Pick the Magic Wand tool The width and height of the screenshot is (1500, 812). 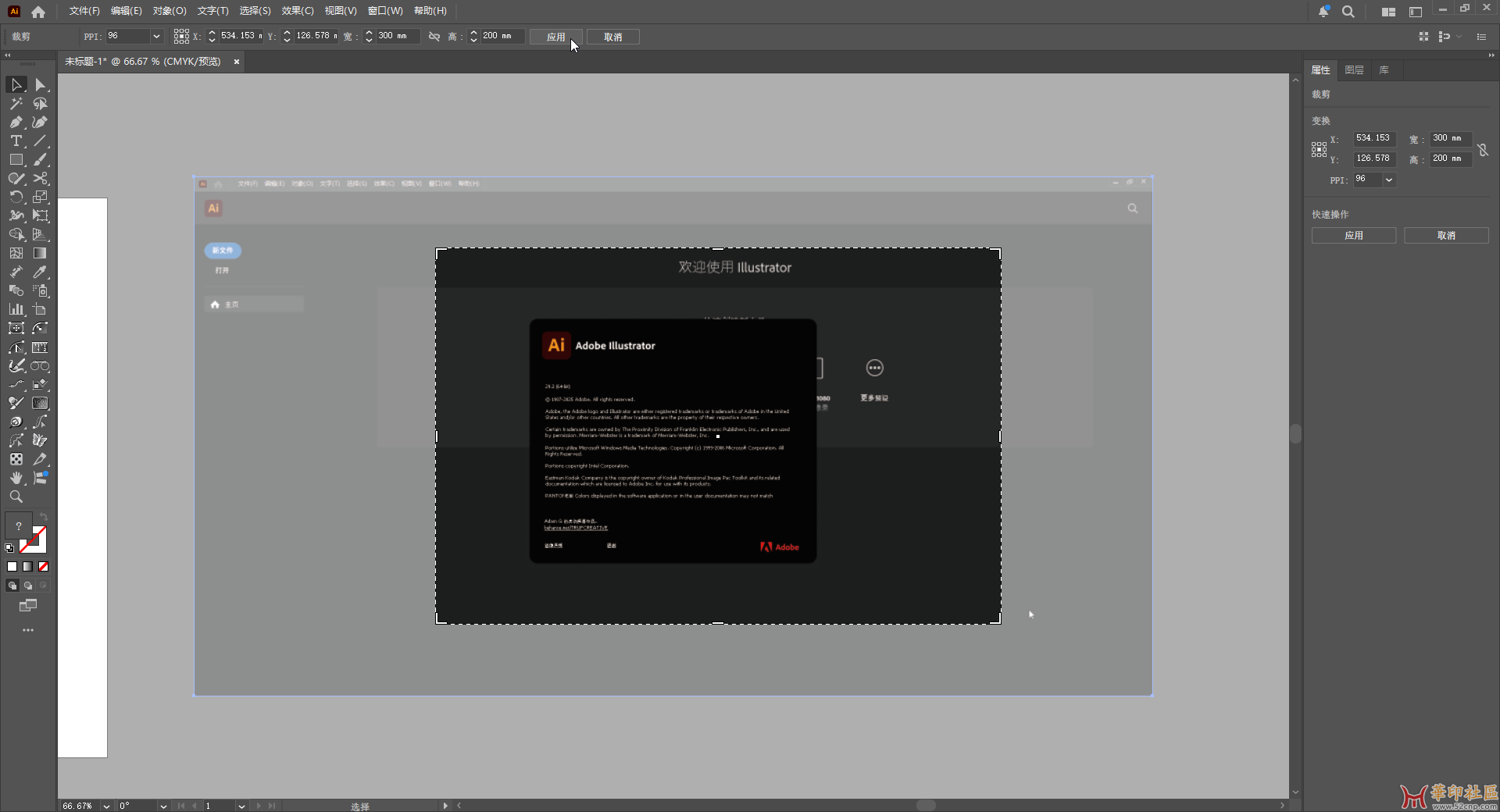[16, 103]
